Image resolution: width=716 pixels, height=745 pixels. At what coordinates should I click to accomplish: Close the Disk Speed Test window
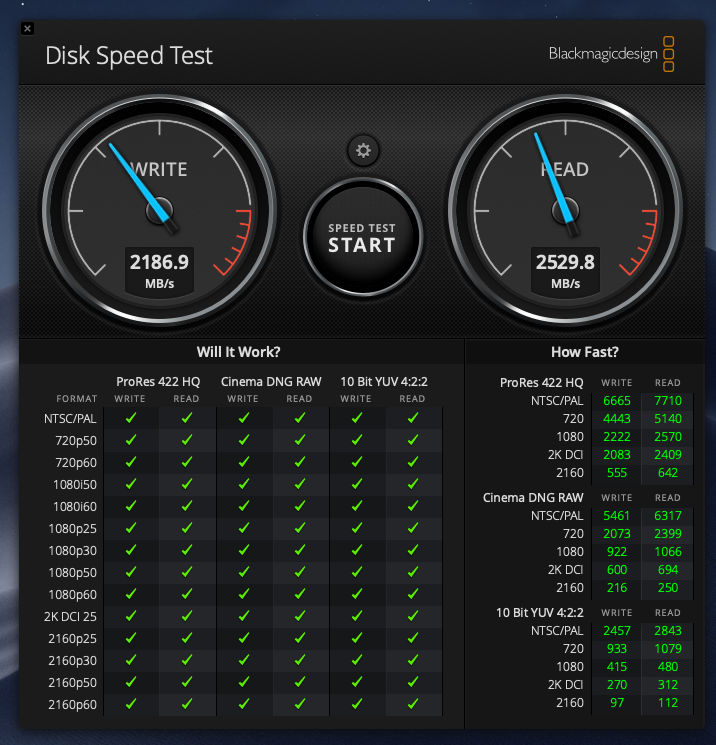pos(27,29)
